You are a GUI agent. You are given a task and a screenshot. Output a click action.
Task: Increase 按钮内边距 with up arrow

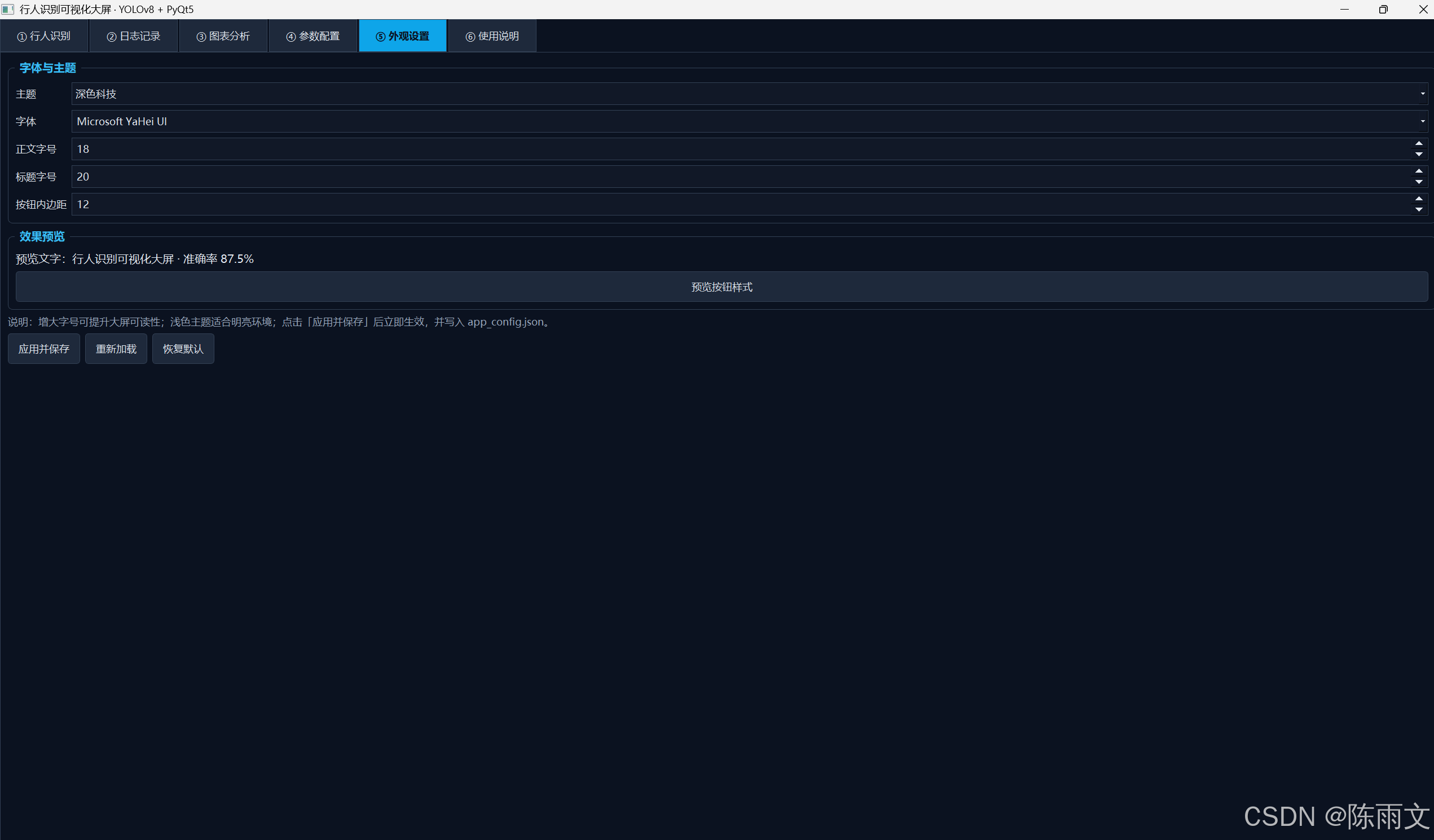click(x=1419, y=199)
